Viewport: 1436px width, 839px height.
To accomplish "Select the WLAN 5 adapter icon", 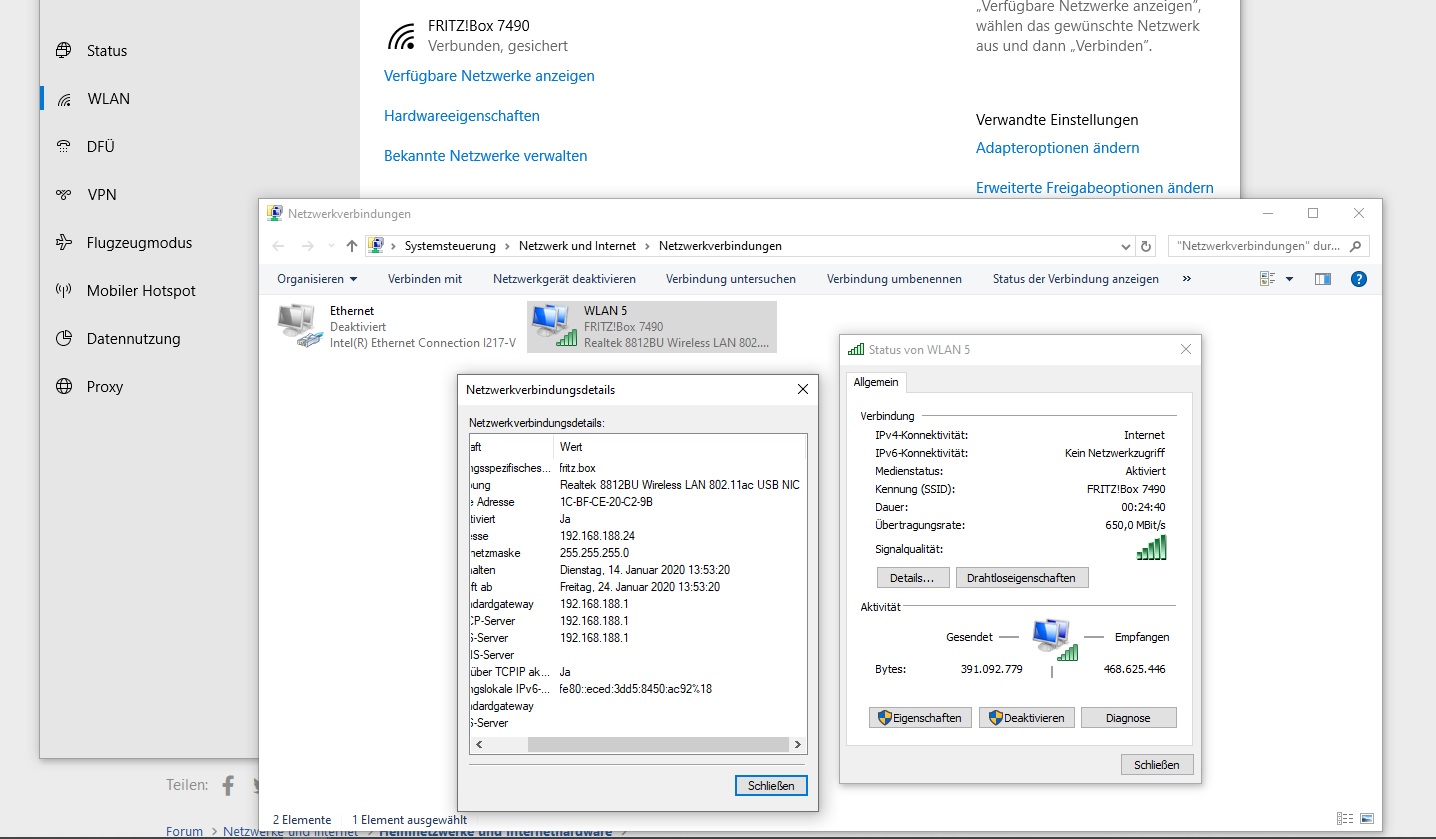I will click(553, 326).
